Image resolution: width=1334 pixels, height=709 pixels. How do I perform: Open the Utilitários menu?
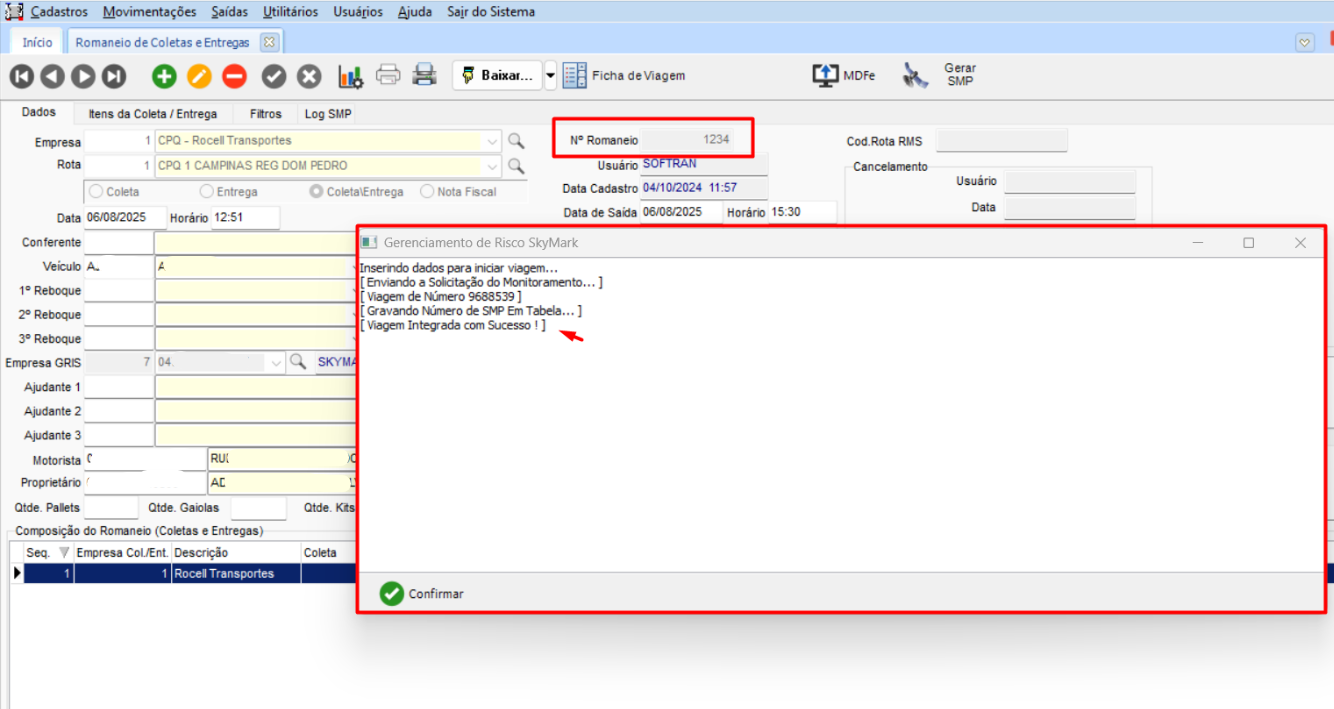(290, 12)
